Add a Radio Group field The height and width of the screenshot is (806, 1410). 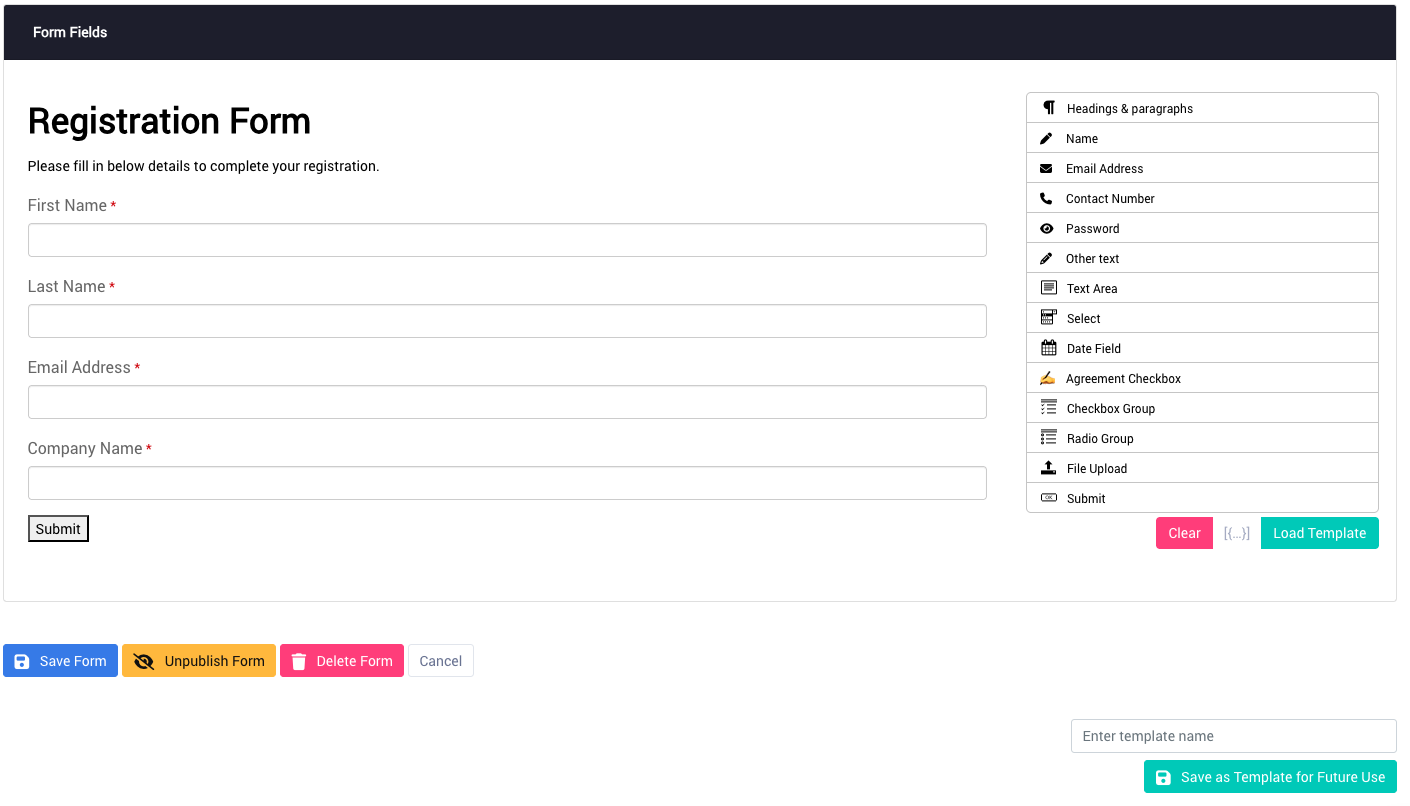(x=1100, y=438)
